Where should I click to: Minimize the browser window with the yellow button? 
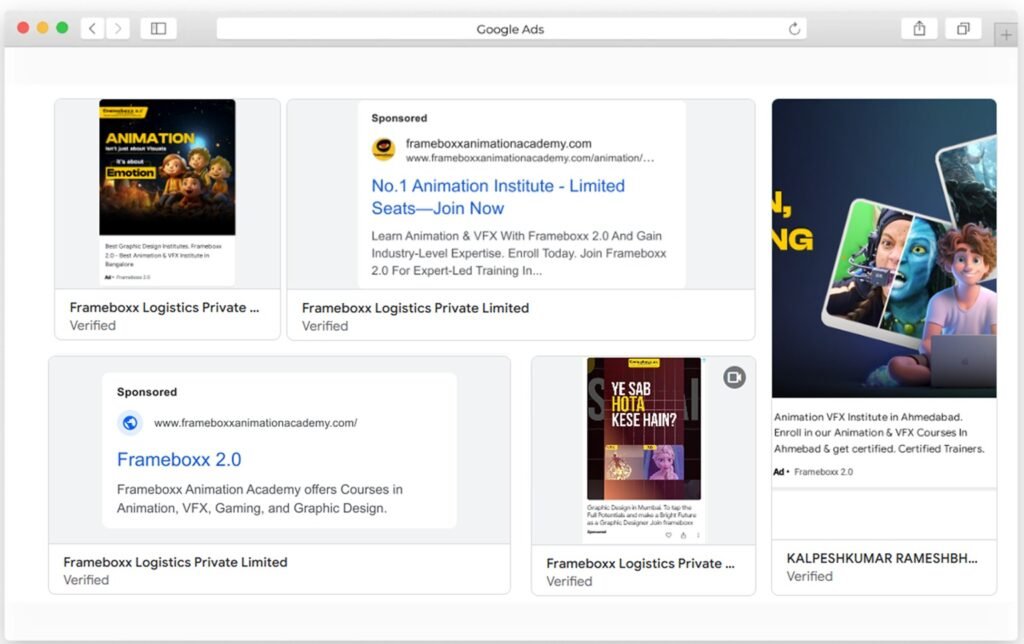[42, 27]
